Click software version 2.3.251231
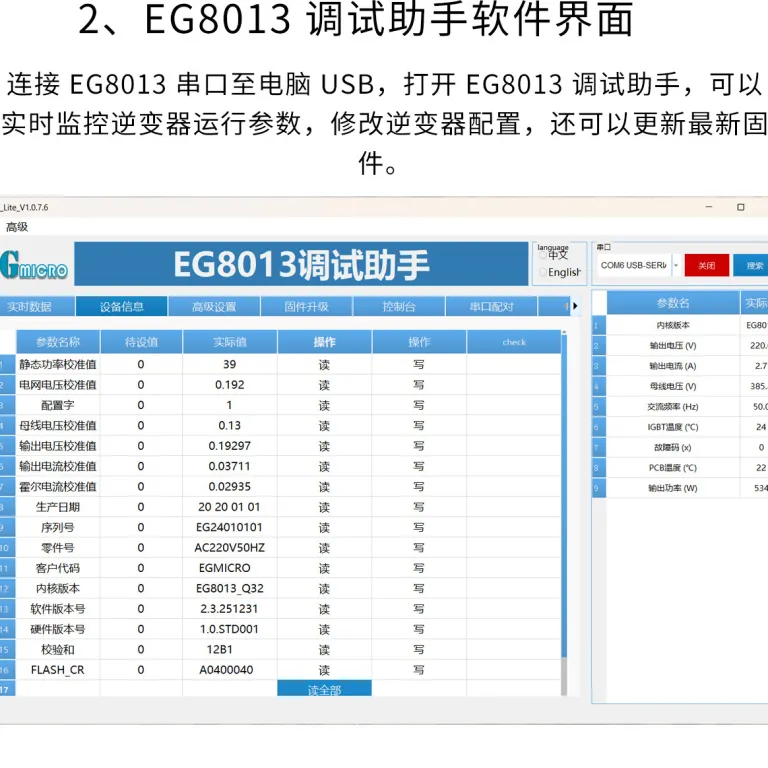The height and width of the screenshot is (768, 768). coord(229,609)
